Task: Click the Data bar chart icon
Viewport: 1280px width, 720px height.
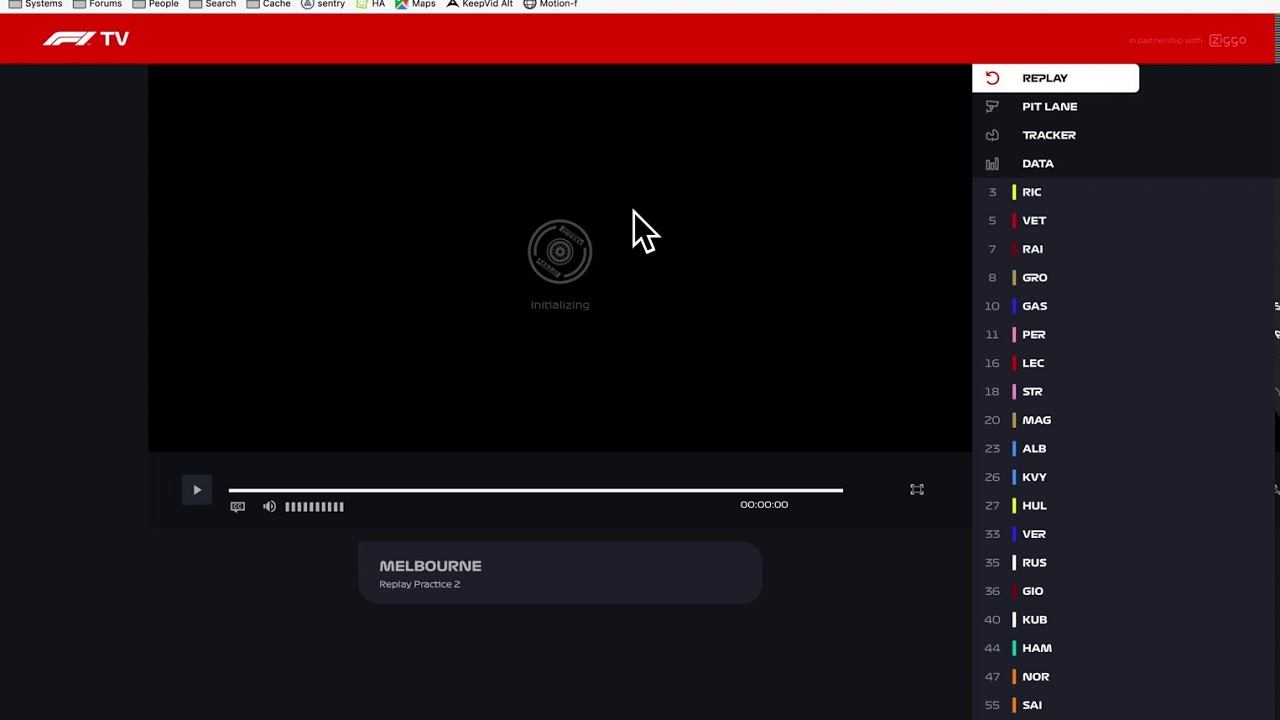Action: [x=992, y=163]
